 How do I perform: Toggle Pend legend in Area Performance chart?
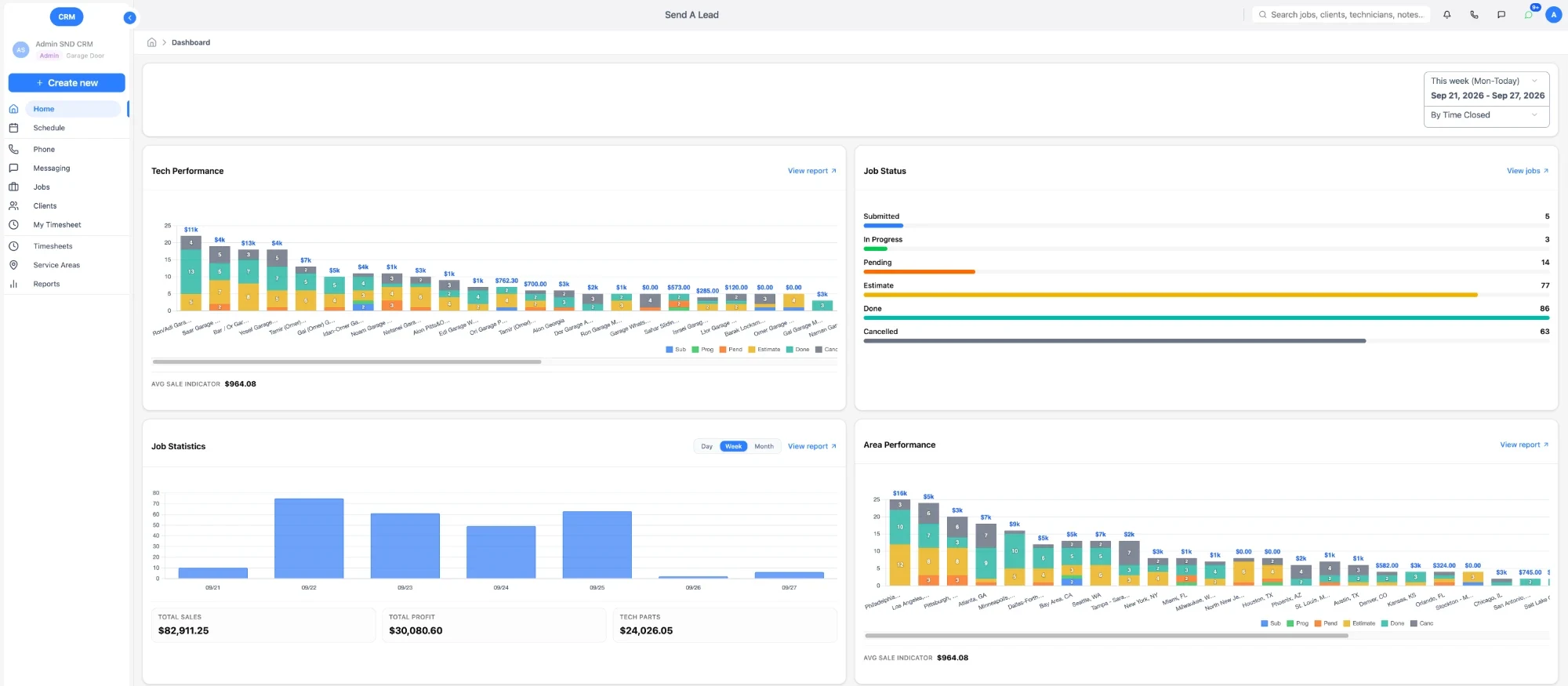pyautogui.click(x=1326, y=624)
